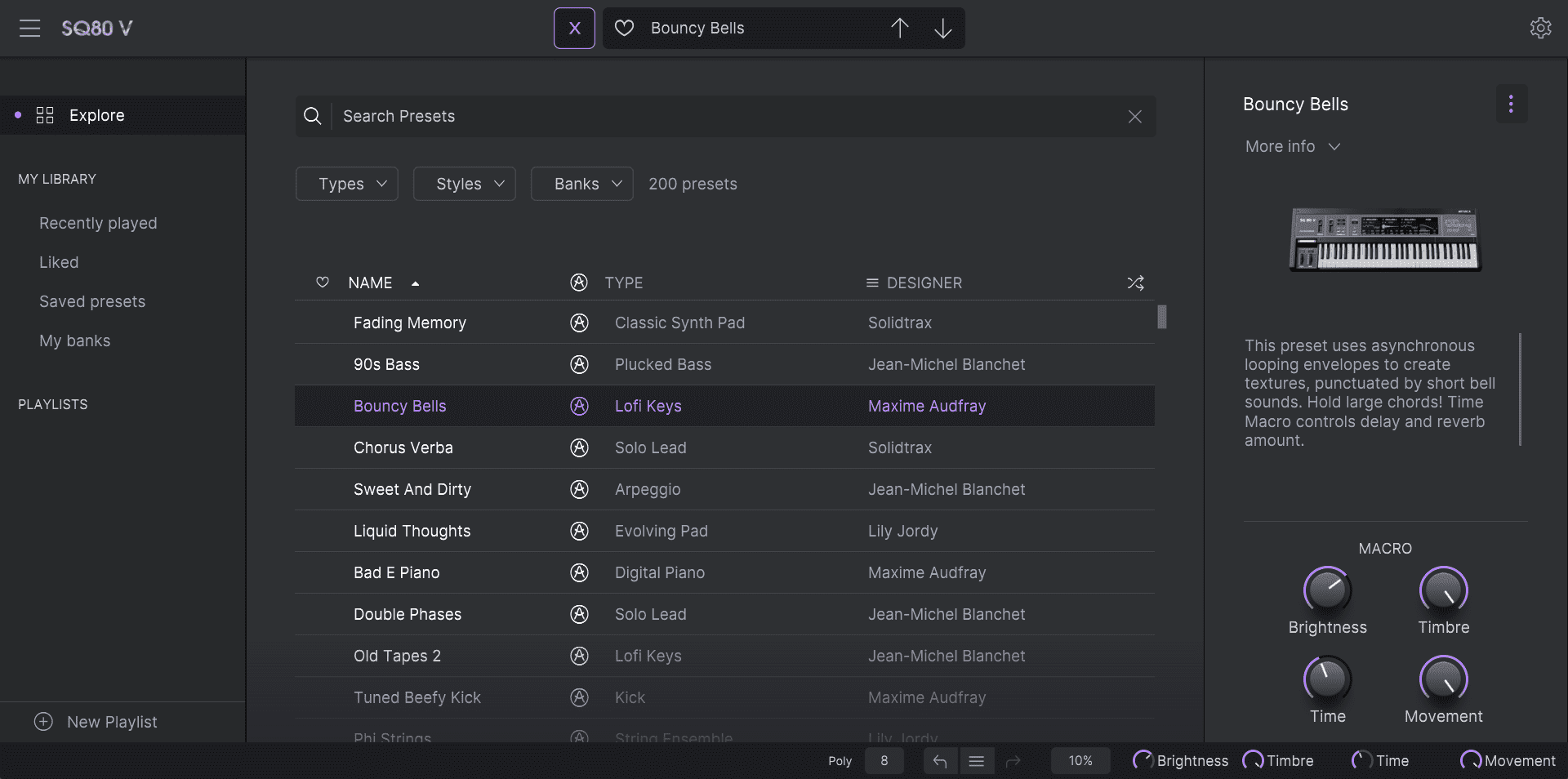This screenshot has height=779, width=1568.
Task: Select Saved presets in sidebar
Action: click(x=92, y=302)
